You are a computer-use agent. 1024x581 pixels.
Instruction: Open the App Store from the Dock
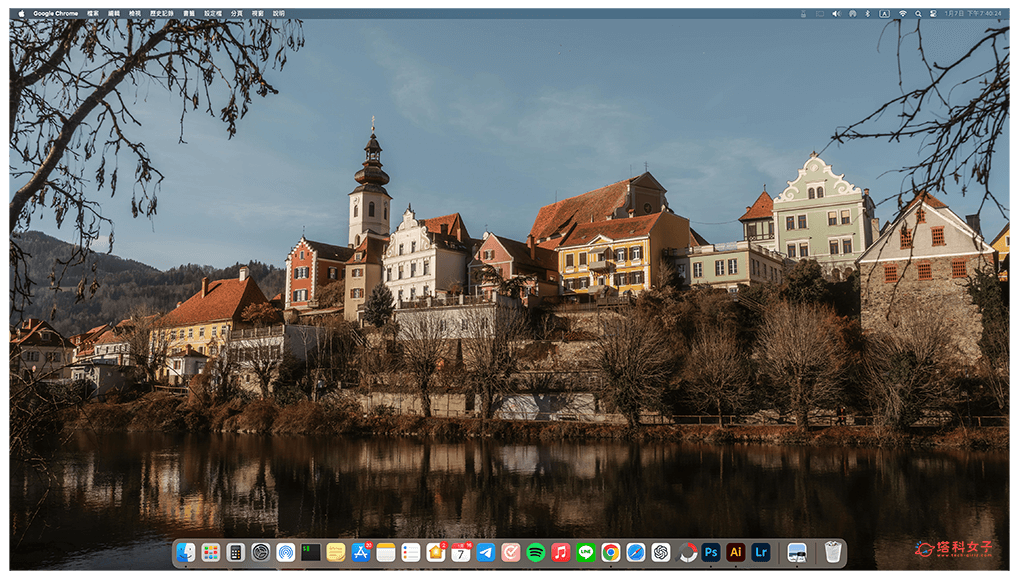pos(361,553)
